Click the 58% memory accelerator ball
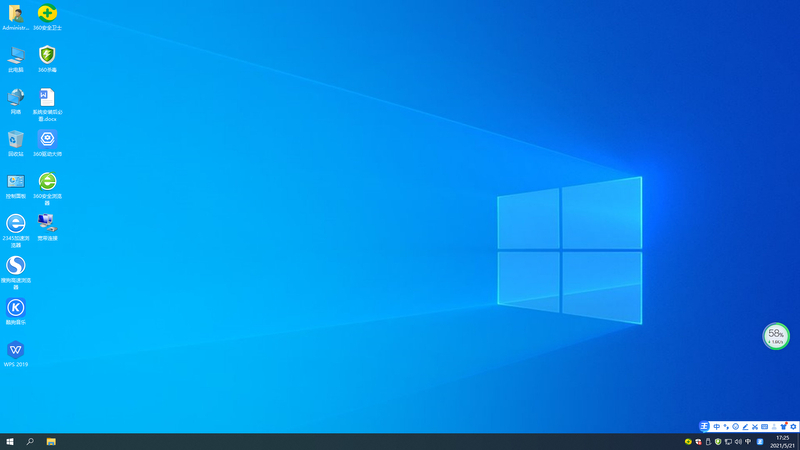This screenshot has height=450, width=800. tap(776, 336)
